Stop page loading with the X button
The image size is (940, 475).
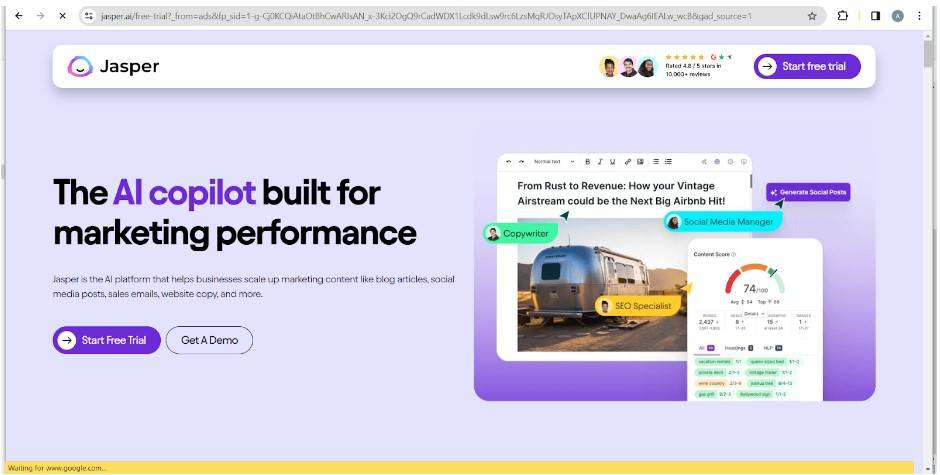tap(61, 16)
